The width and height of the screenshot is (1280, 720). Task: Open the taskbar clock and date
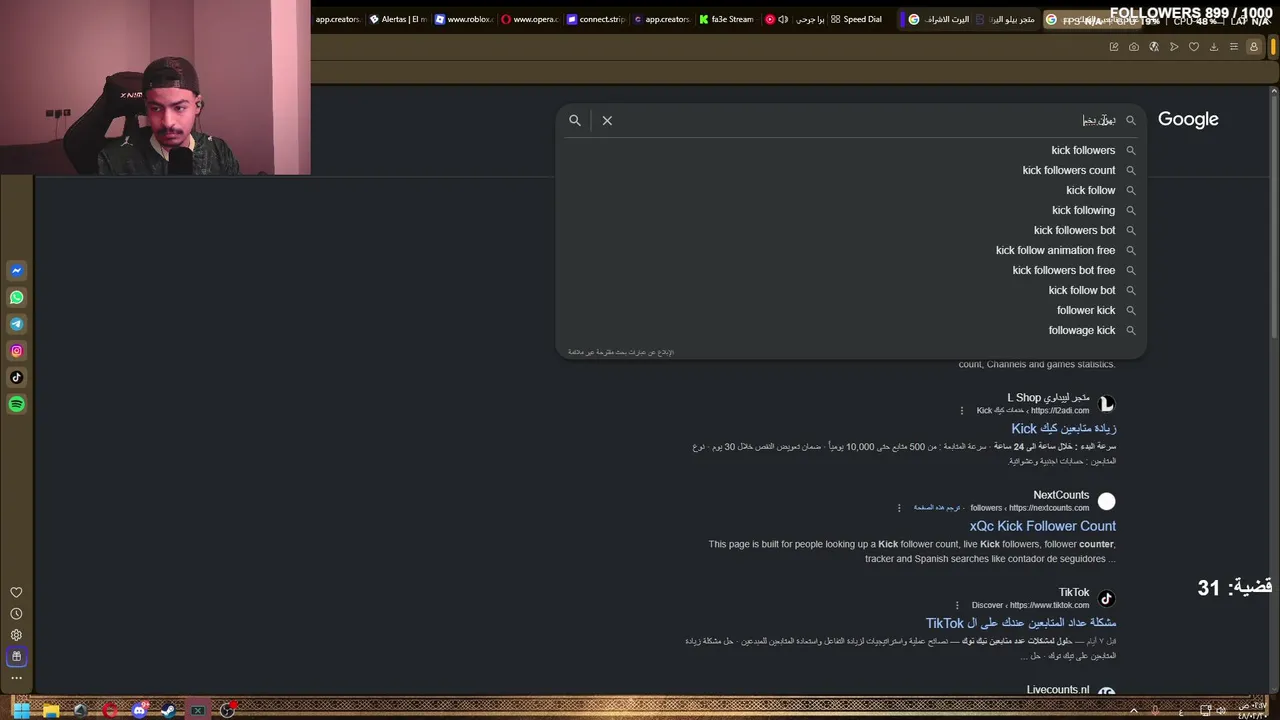click(1254, 711)
